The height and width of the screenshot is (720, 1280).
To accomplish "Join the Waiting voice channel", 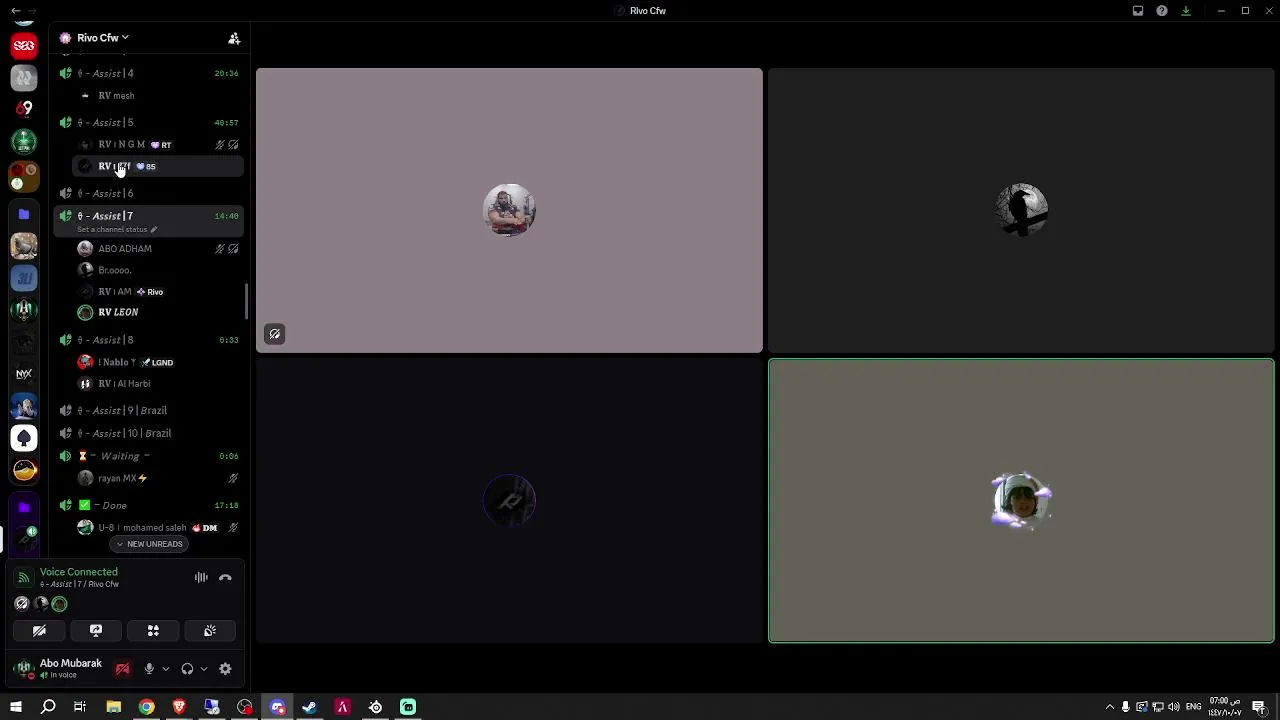I will (148, 456).
